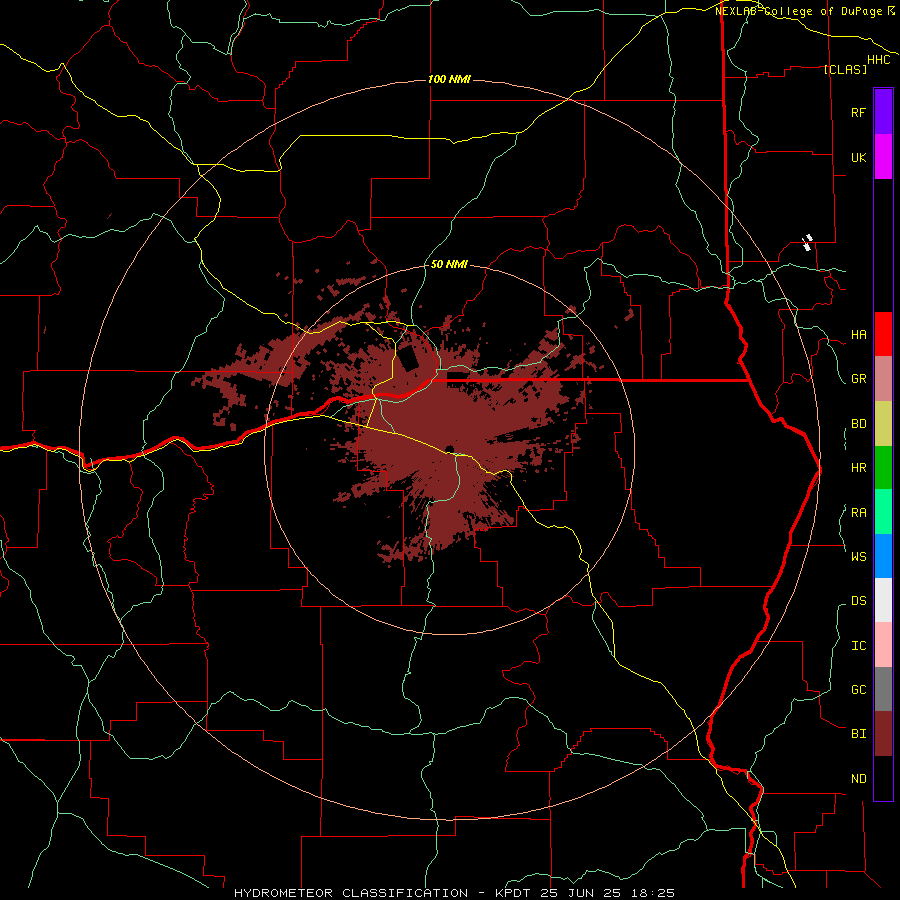
Task: Click the 25 JUN 25 date text
Action: point(582,893)
